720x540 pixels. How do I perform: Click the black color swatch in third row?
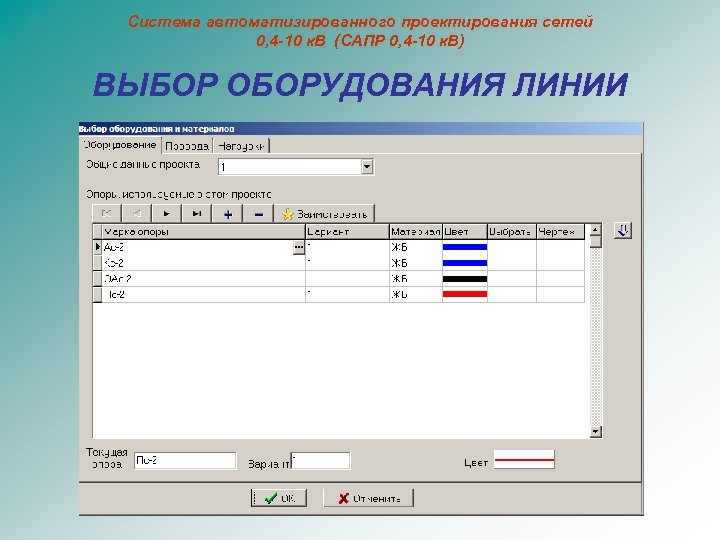pos(465,279)
